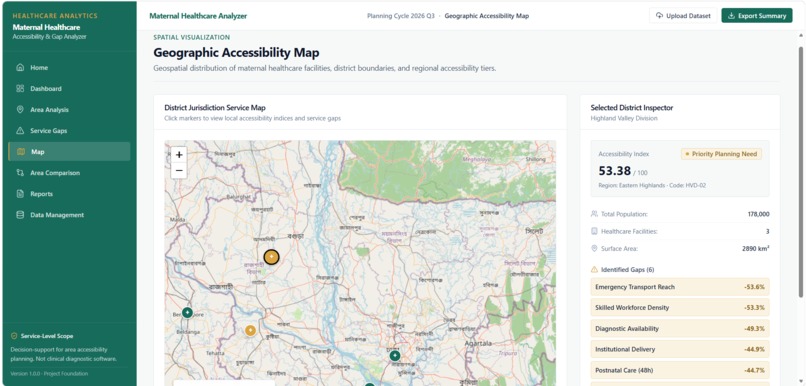Upload a dataset
This screenshot has width=806, height=386.
683,15
